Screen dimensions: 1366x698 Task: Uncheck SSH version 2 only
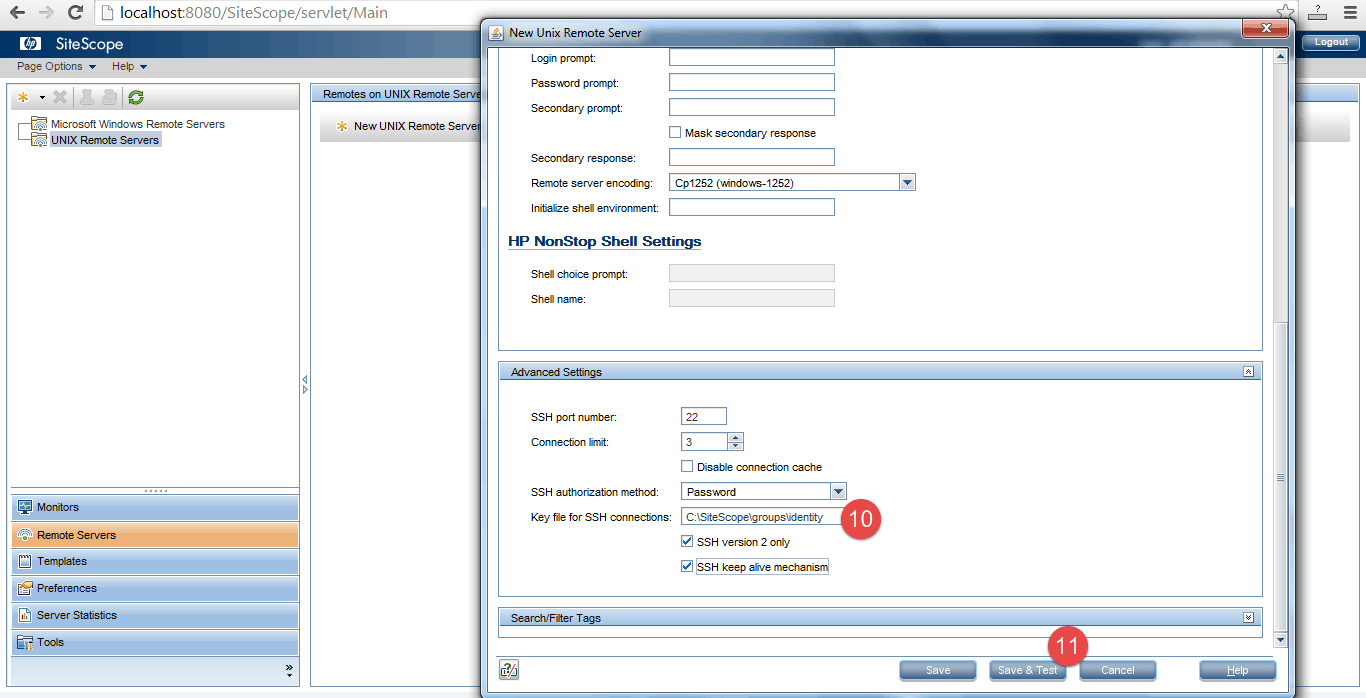coord(687,541)
